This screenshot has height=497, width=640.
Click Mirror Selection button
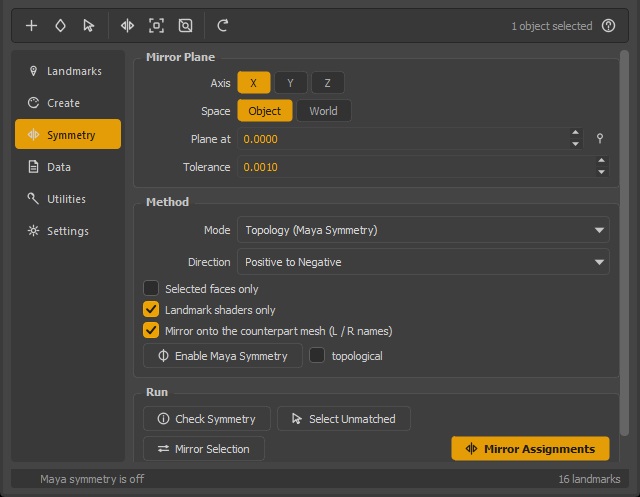coord(204,449)
